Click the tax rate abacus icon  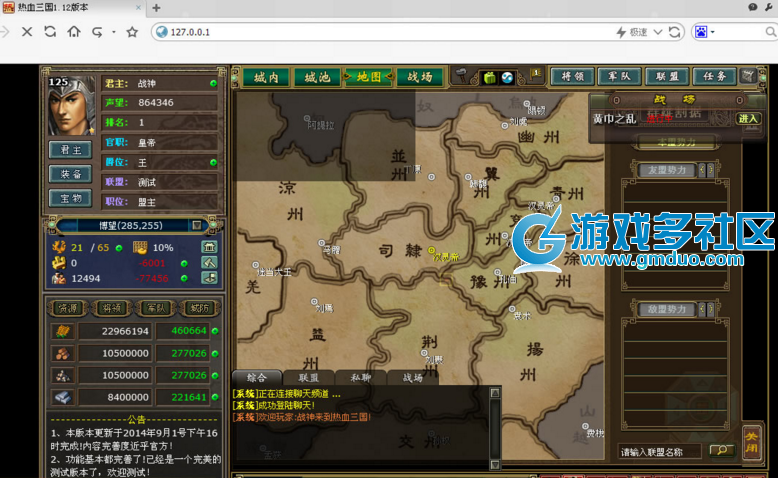tap(140, 247)
